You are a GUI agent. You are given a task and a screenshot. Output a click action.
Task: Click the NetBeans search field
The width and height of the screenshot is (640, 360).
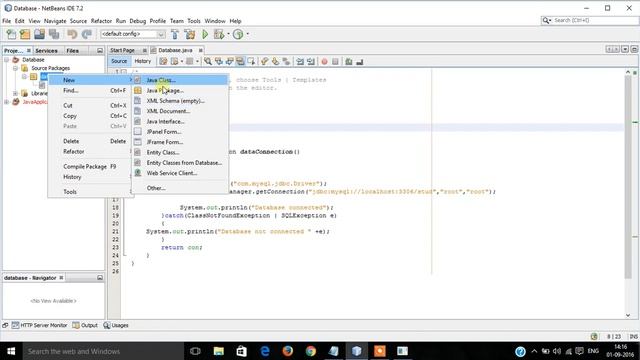click(589, 20)
